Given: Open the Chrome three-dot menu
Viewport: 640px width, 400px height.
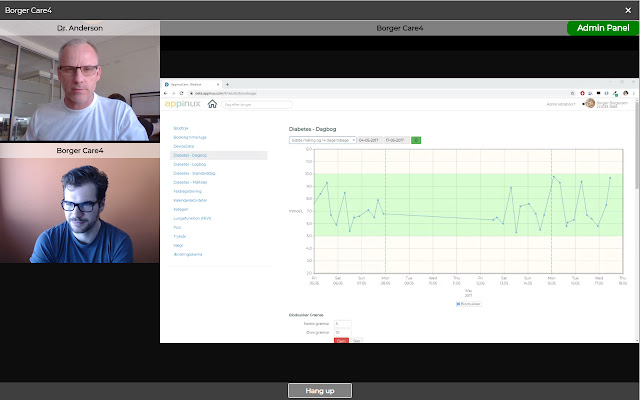Looking at the screenshot, I should [x=633, y=93].
